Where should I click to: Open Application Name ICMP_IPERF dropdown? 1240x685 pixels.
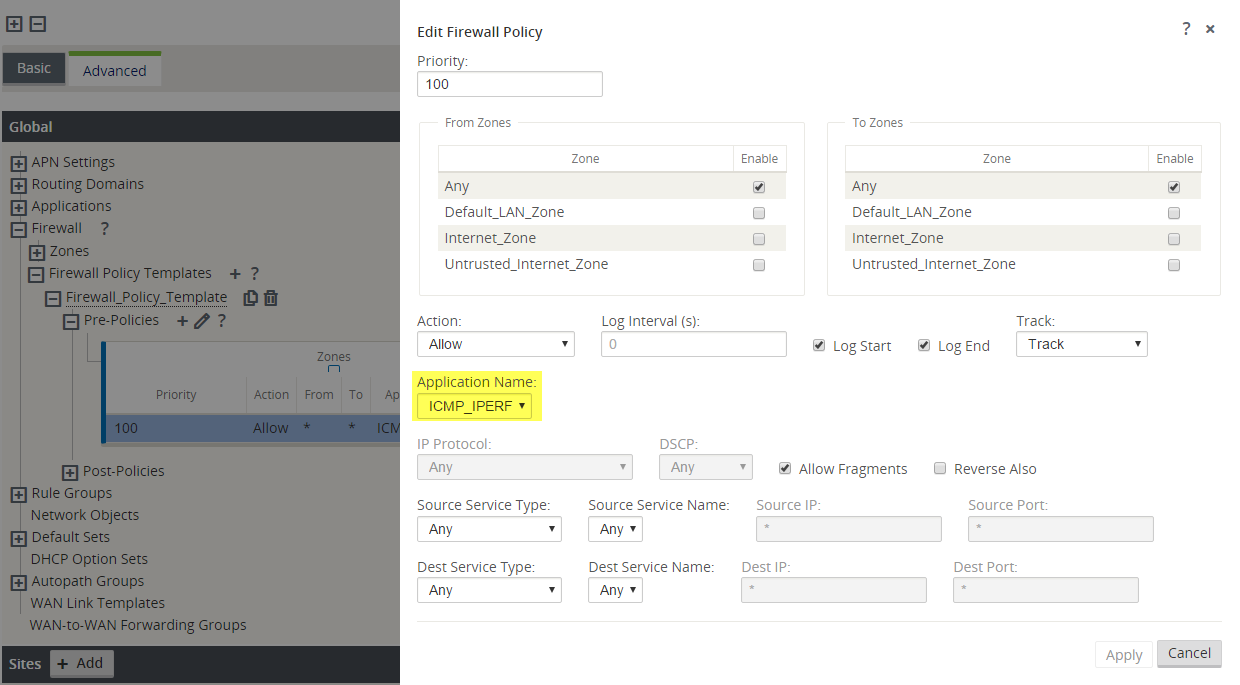[475, 405]
